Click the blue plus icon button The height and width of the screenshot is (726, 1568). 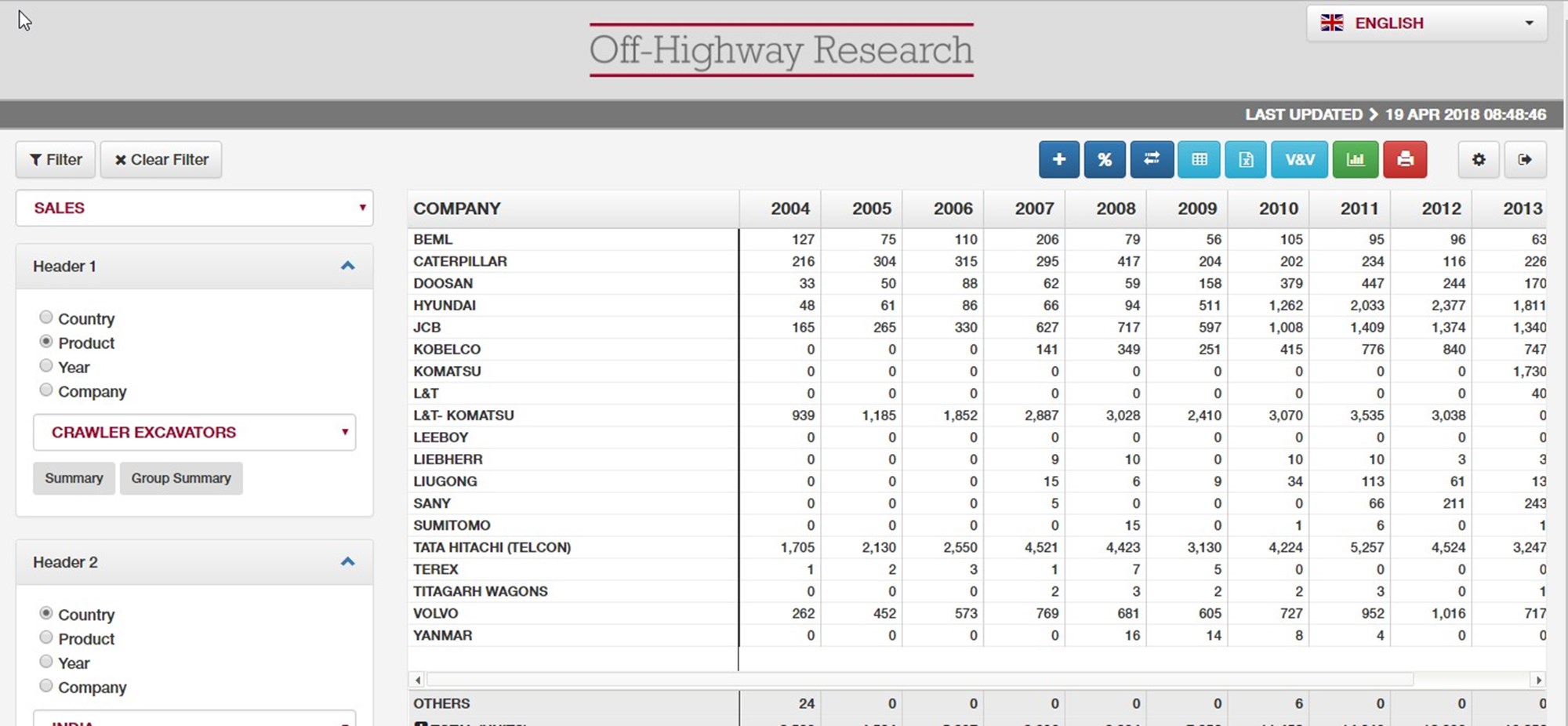(1058, 160)
